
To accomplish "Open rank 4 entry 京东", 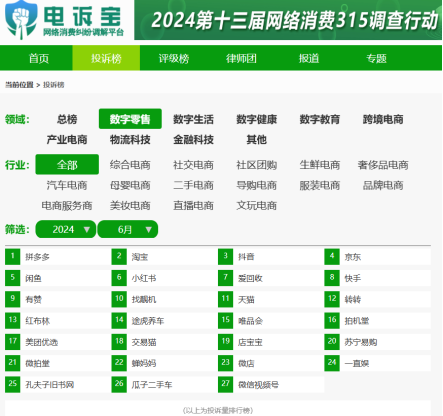I will pos(353,257).
